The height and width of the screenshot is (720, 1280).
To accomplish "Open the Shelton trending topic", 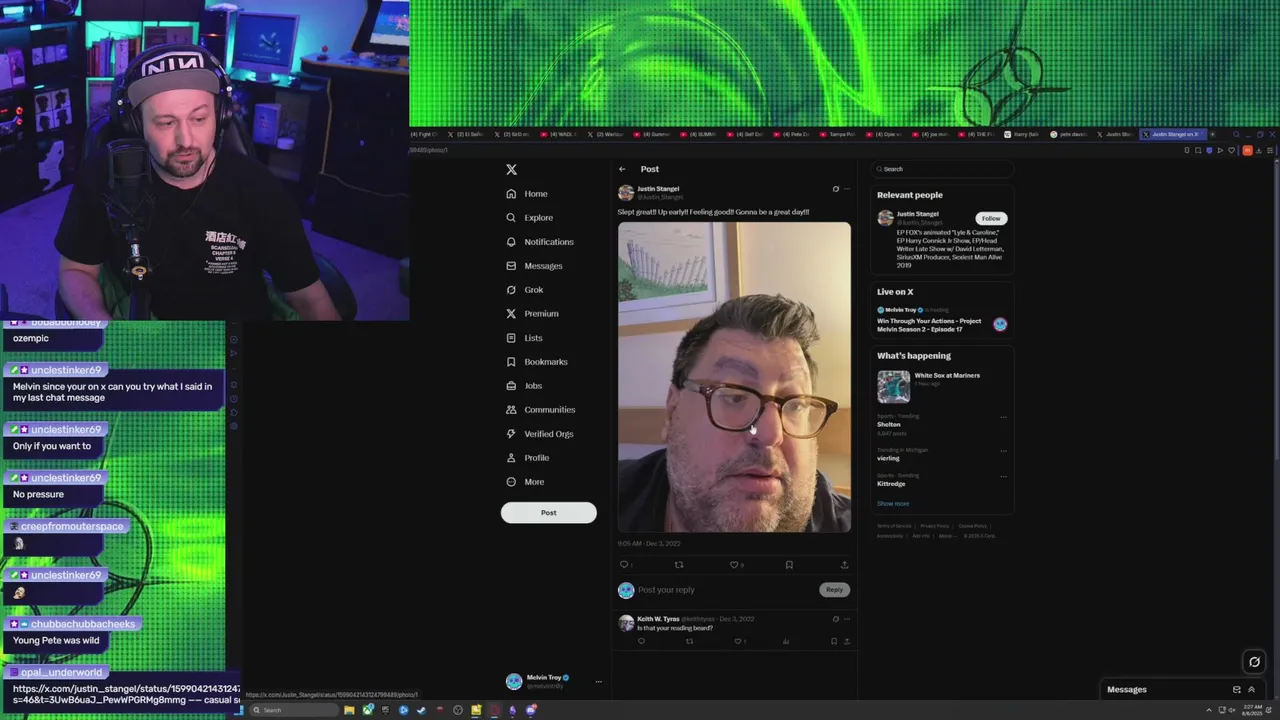I will tap(889, 424).
